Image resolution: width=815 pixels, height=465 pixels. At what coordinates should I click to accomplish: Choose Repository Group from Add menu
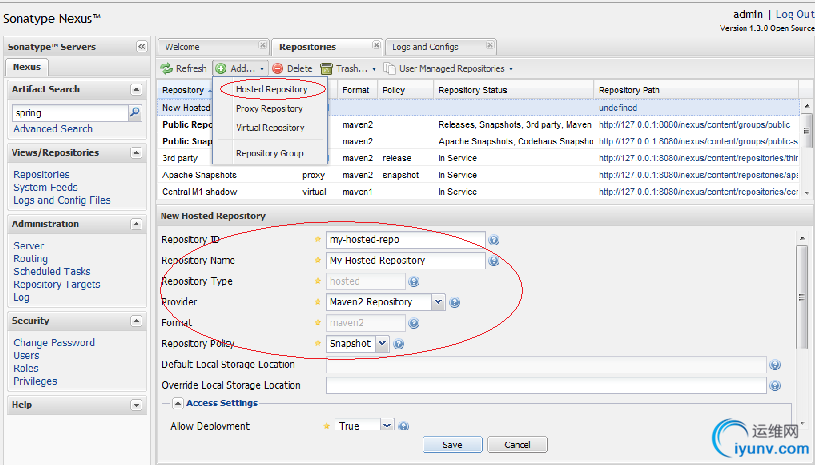coord(270,153)
